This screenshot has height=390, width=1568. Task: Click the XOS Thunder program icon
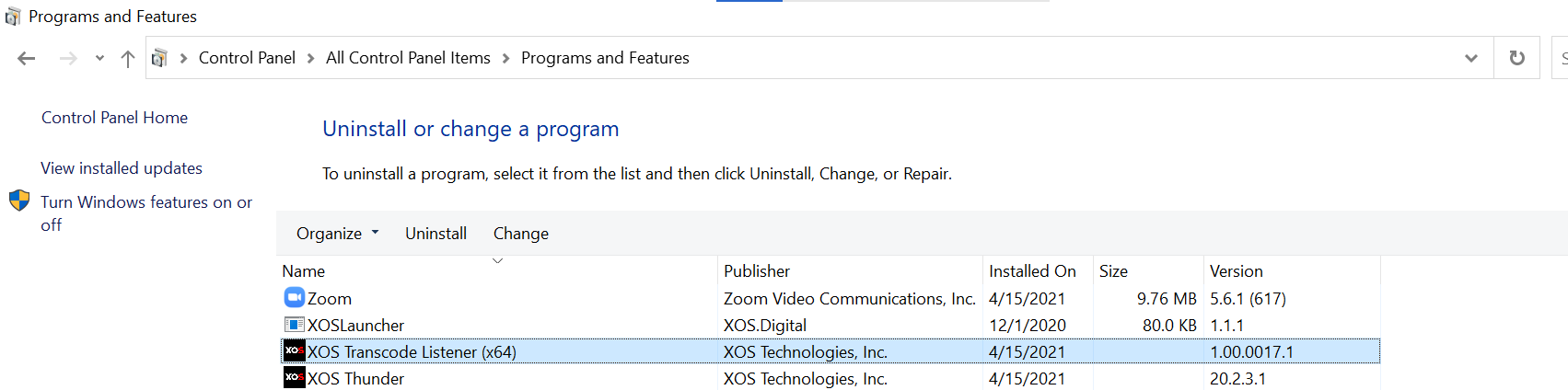pos(294,378)
